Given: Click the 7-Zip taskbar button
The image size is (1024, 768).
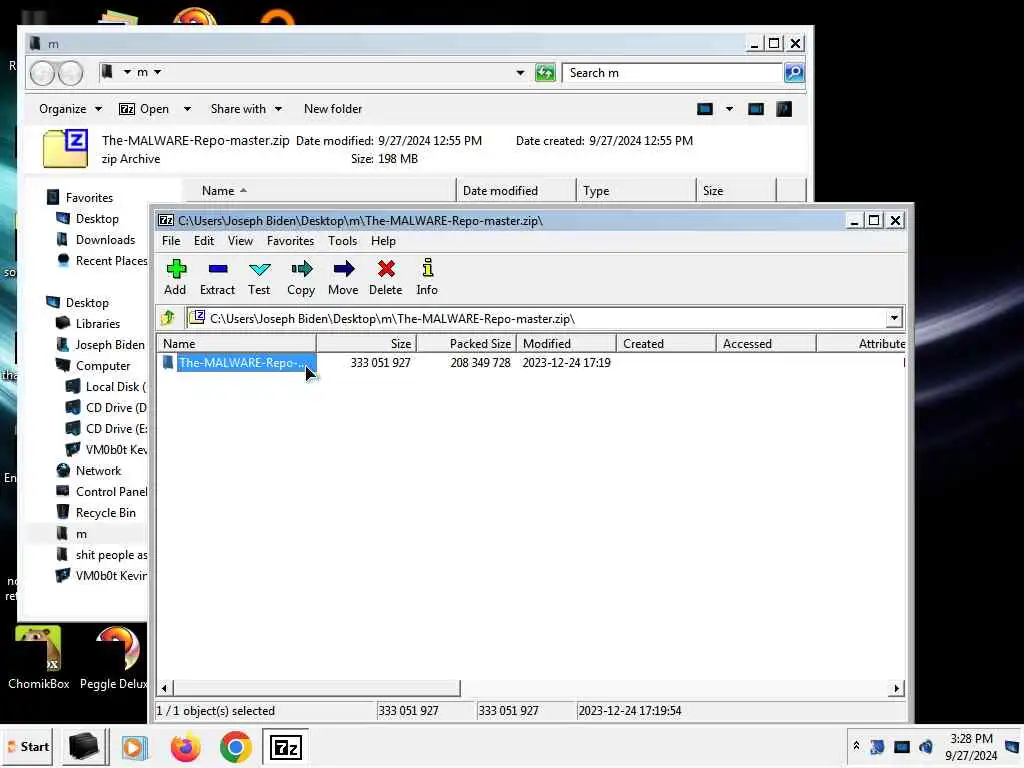Looking at the screenshot, I should point(285,746).
